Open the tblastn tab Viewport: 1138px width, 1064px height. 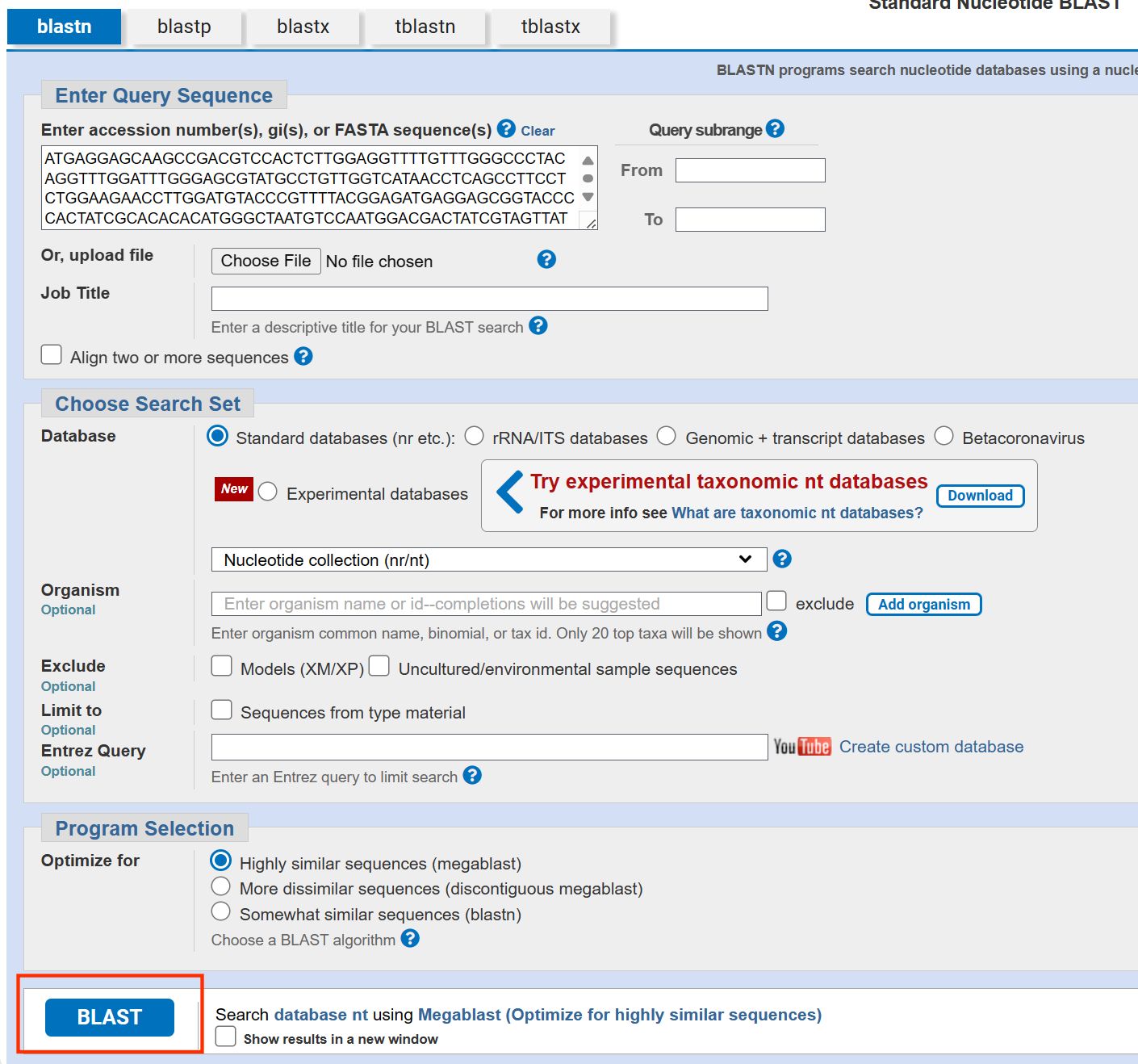(425, 27)
